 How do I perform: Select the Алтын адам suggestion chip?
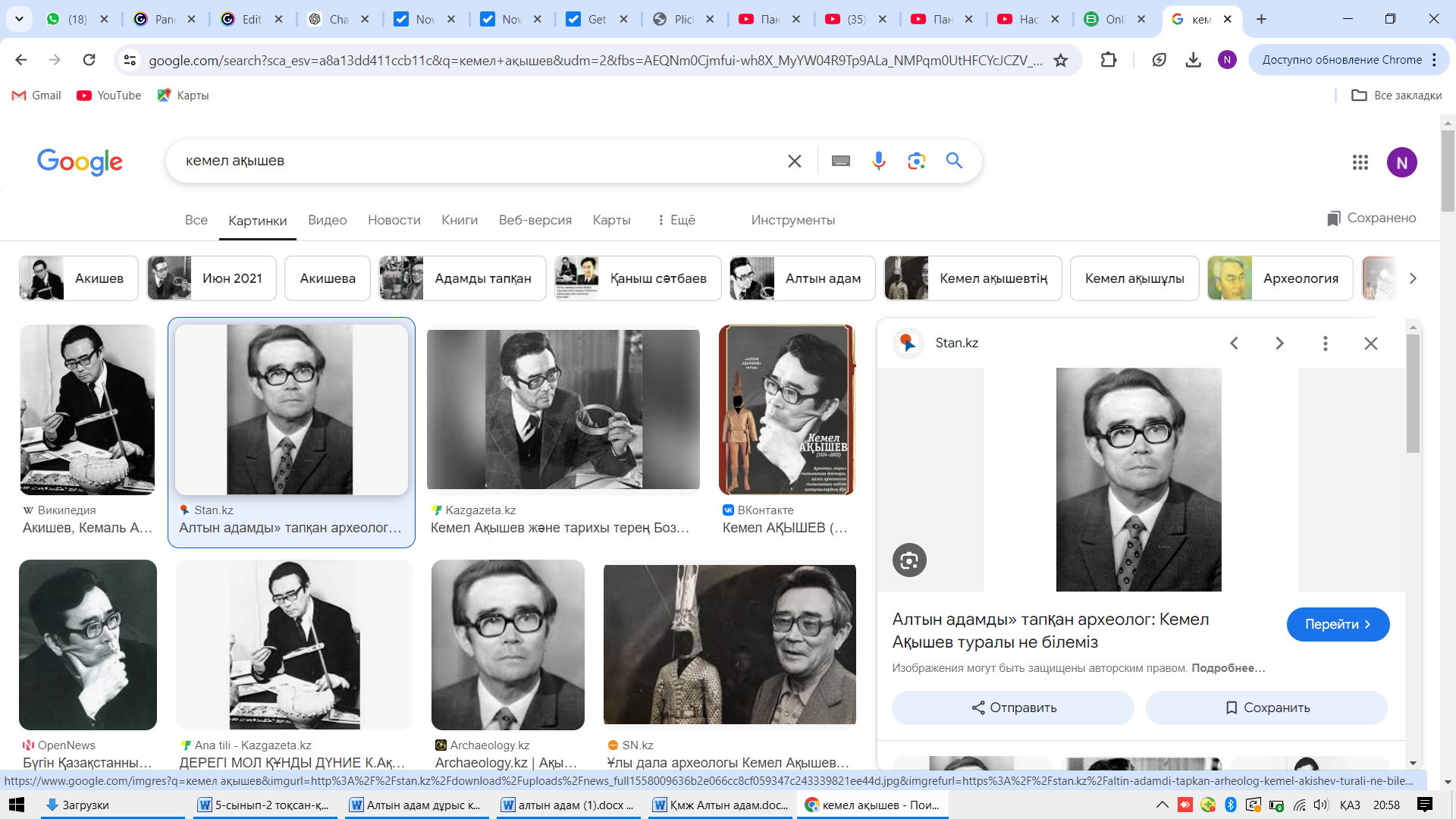pos(802,278)
